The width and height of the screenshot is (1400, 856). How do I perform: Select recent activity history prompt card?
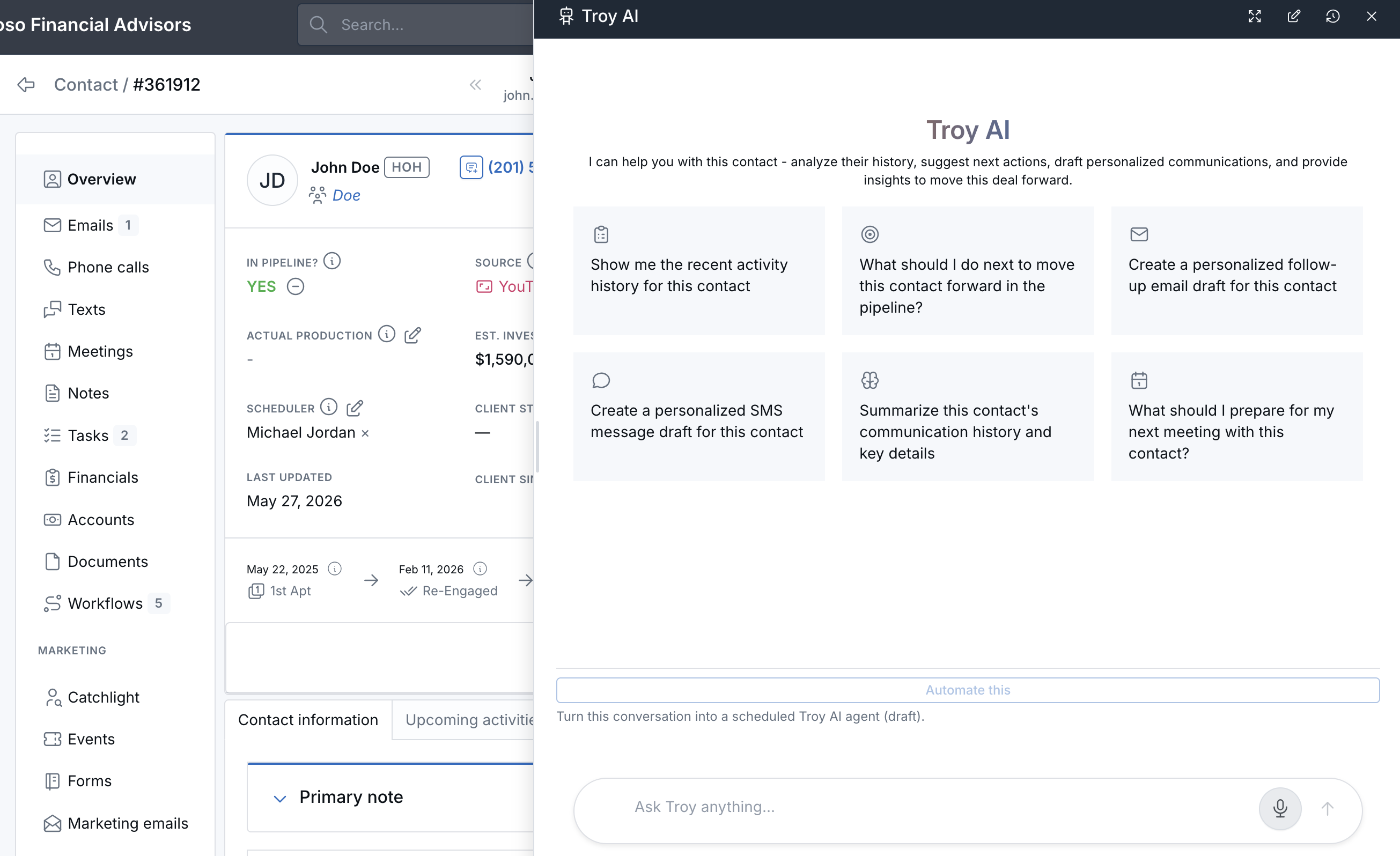(698, 270)
